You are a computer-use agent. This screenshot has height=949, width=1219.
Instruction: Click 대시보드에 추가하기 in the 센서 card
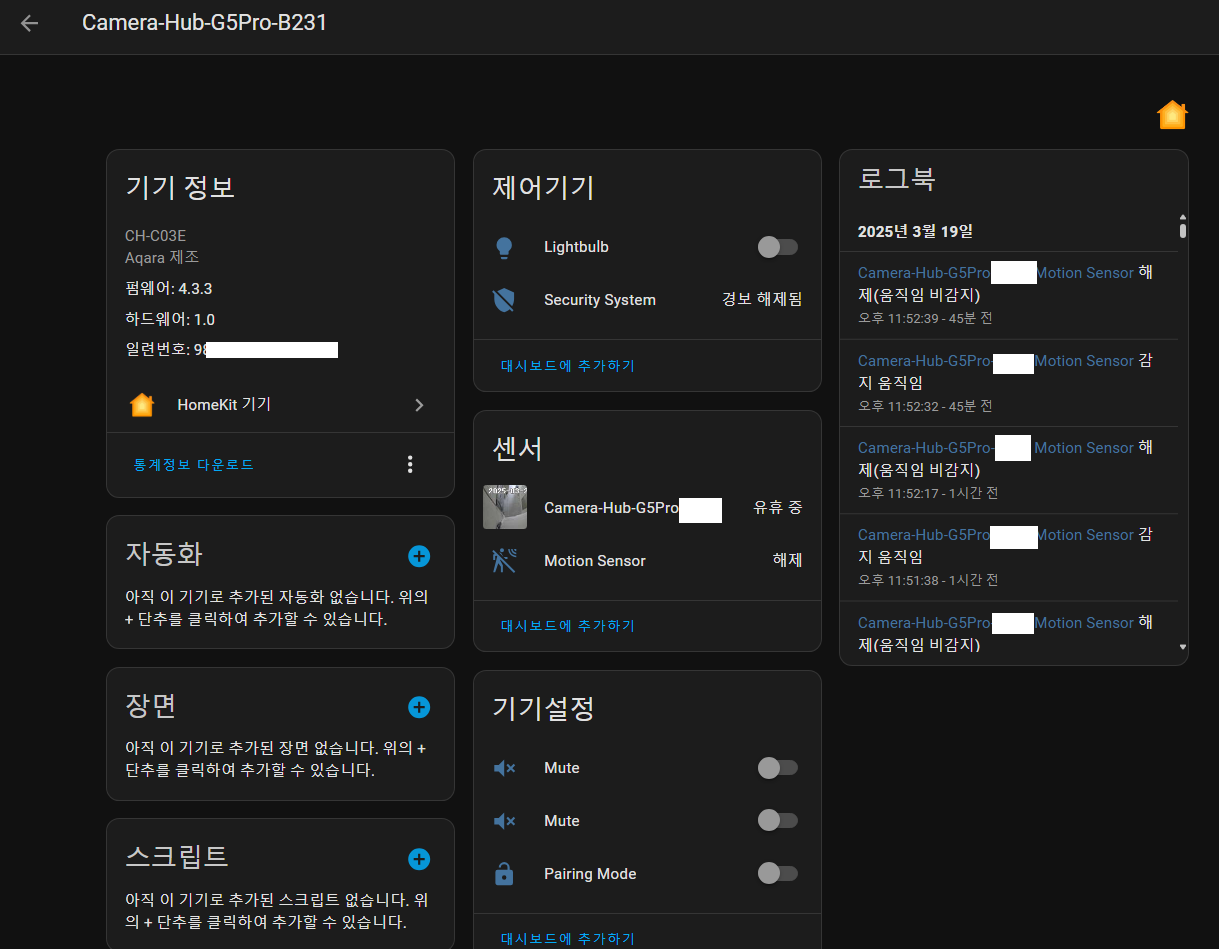(x=568, y=626)
